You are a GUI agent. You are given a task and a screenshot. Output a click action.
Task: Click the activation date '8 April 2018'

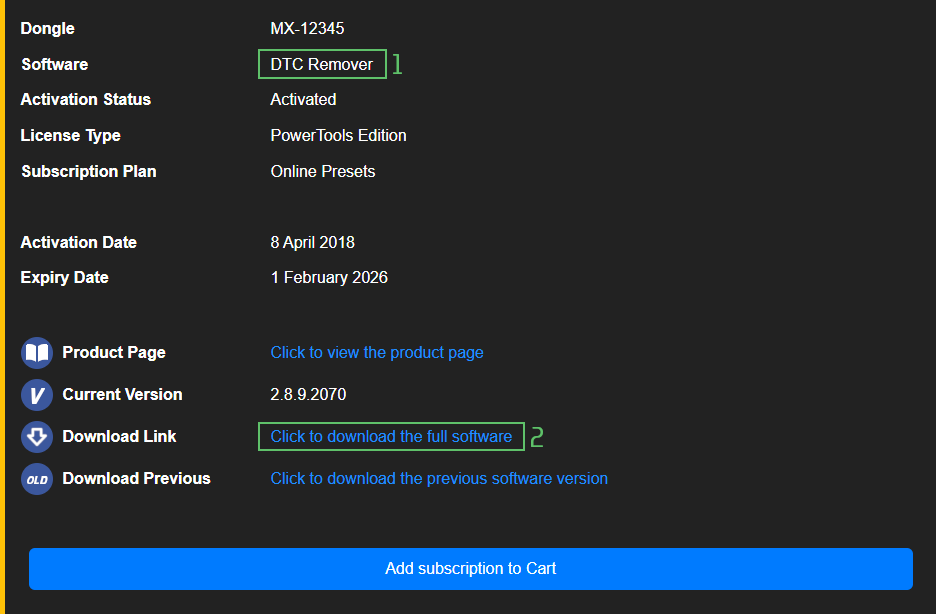click(312, 242)
